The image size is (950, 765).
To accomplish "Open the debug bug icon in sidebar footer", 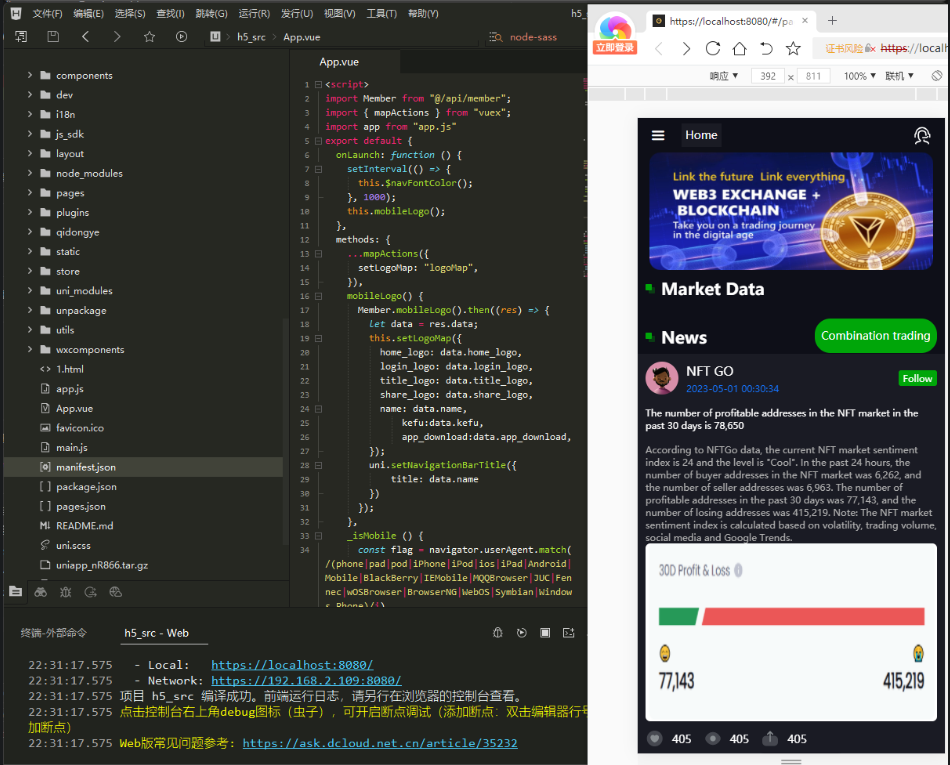I will pos(65,592).
